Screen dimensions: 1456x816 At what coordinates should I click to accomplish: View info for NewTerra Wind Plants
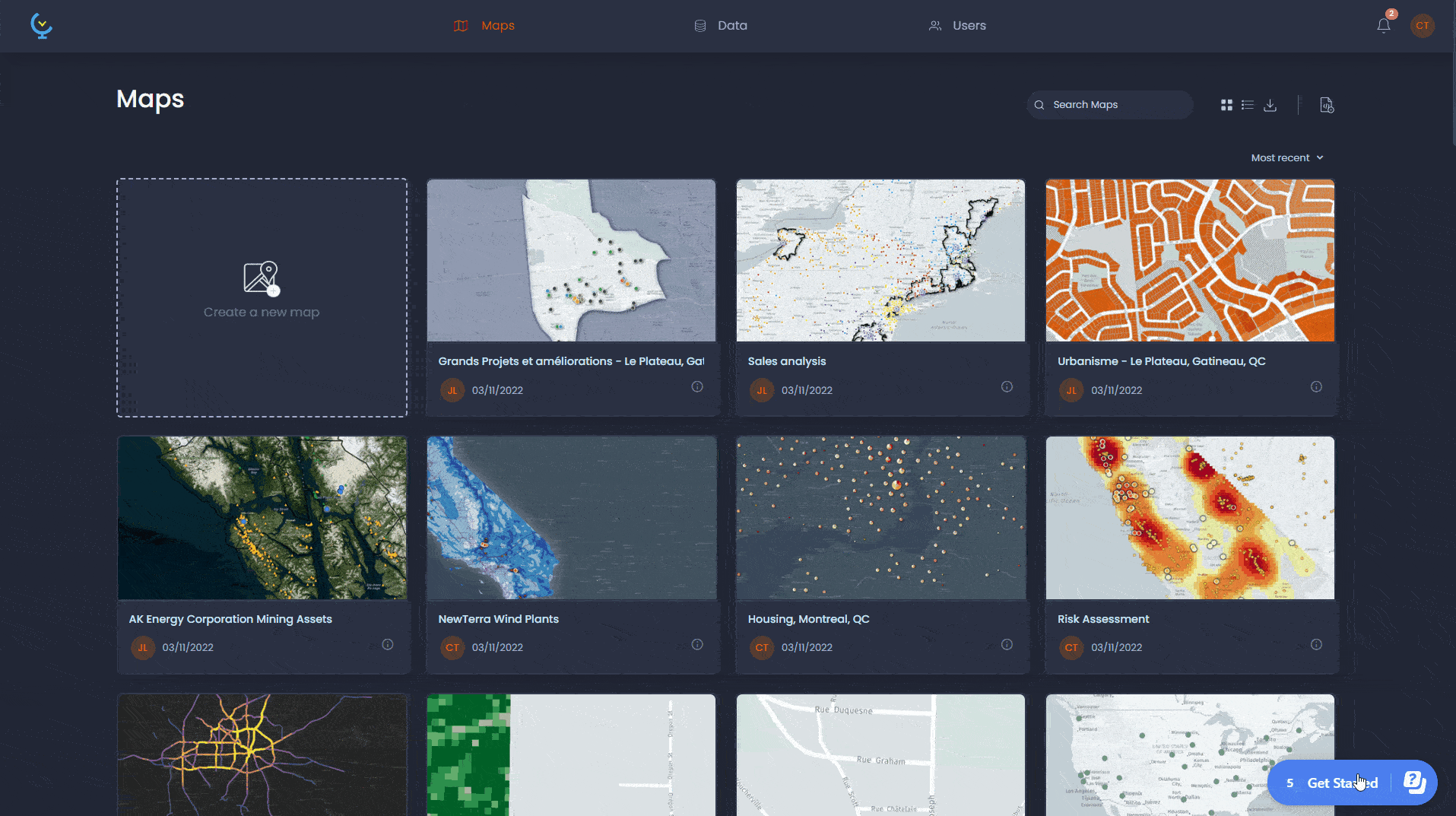tap(697, 645)
